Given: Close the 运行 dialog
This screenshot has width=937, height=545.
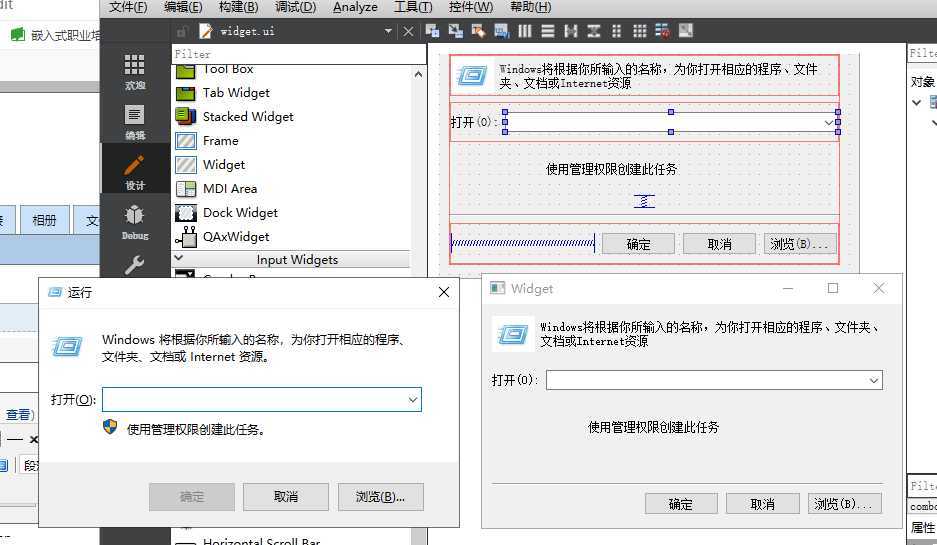Looking at the screenshot, I should (x=443, y=292).
